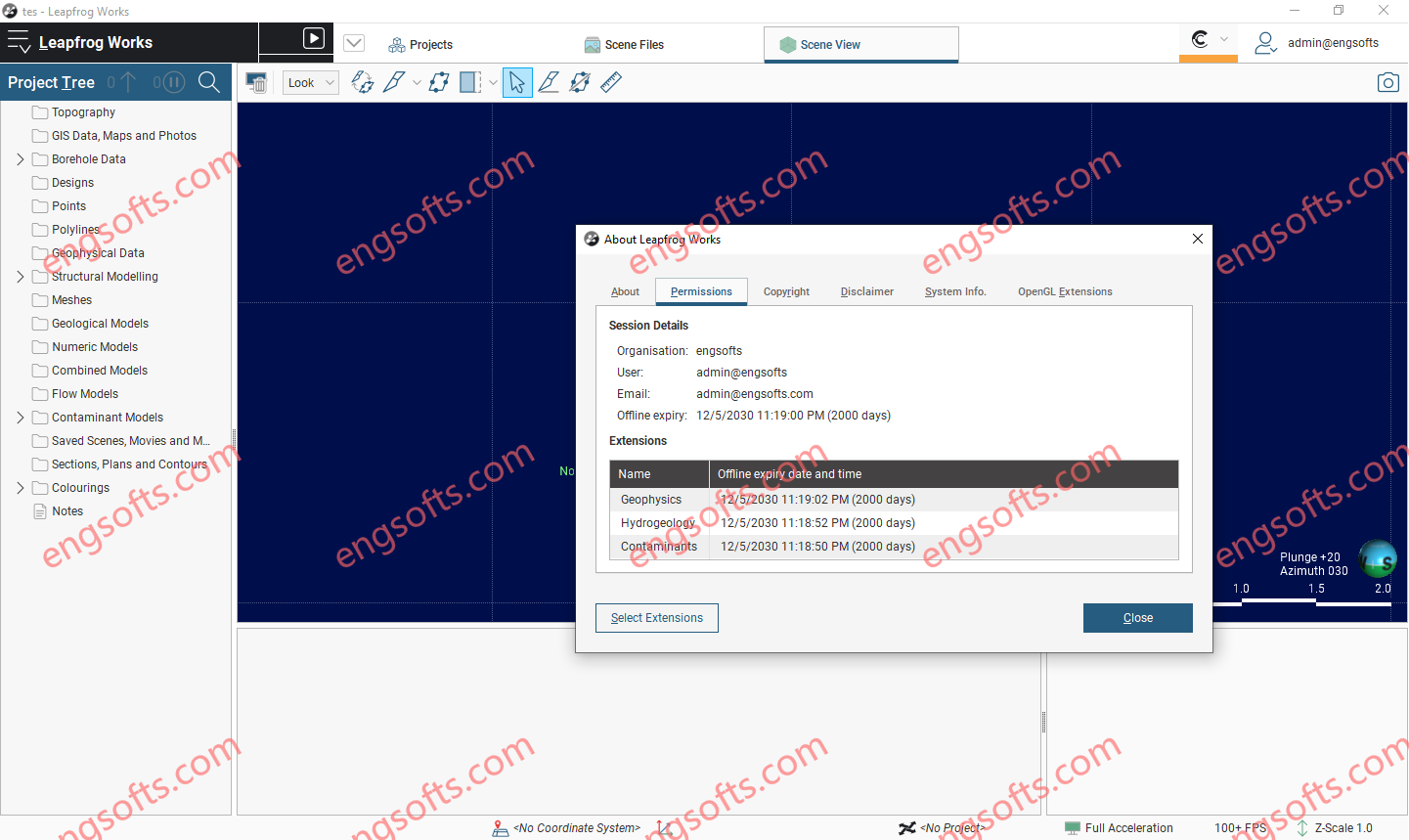Select the Scene View tab

pos(860,44)
